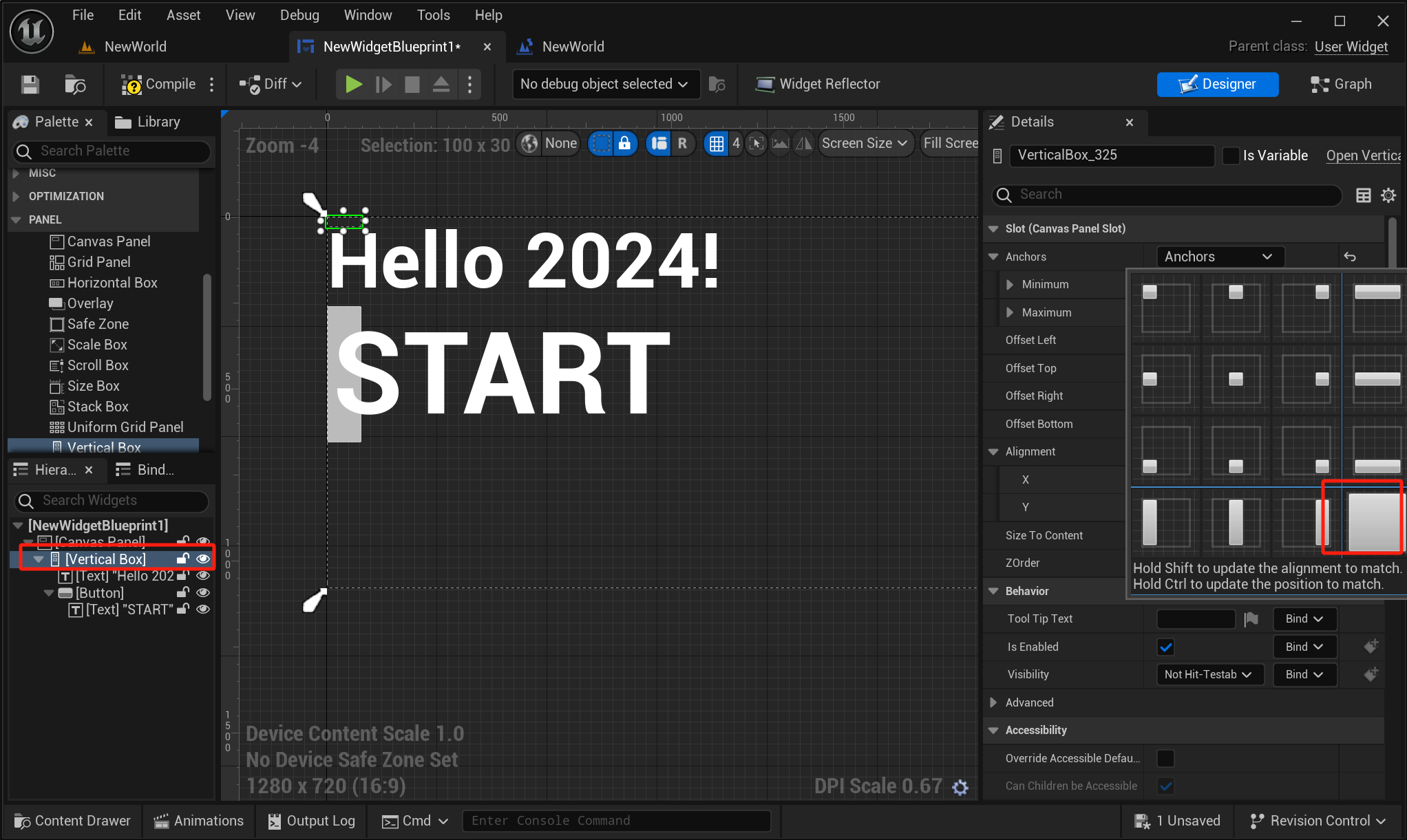The image size is (1407, 840).
Task: Open the Content Drawer
Action: coord(72,821)
